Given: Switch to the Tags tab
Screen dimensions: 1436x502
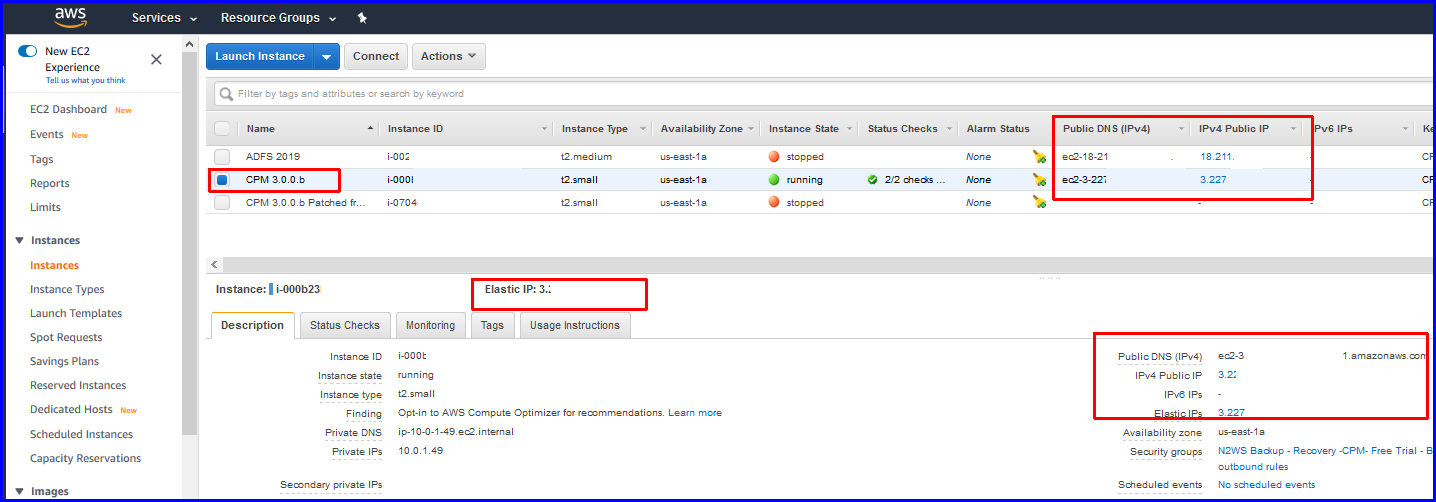Looking at the screenshot, I should click(492, 325).
